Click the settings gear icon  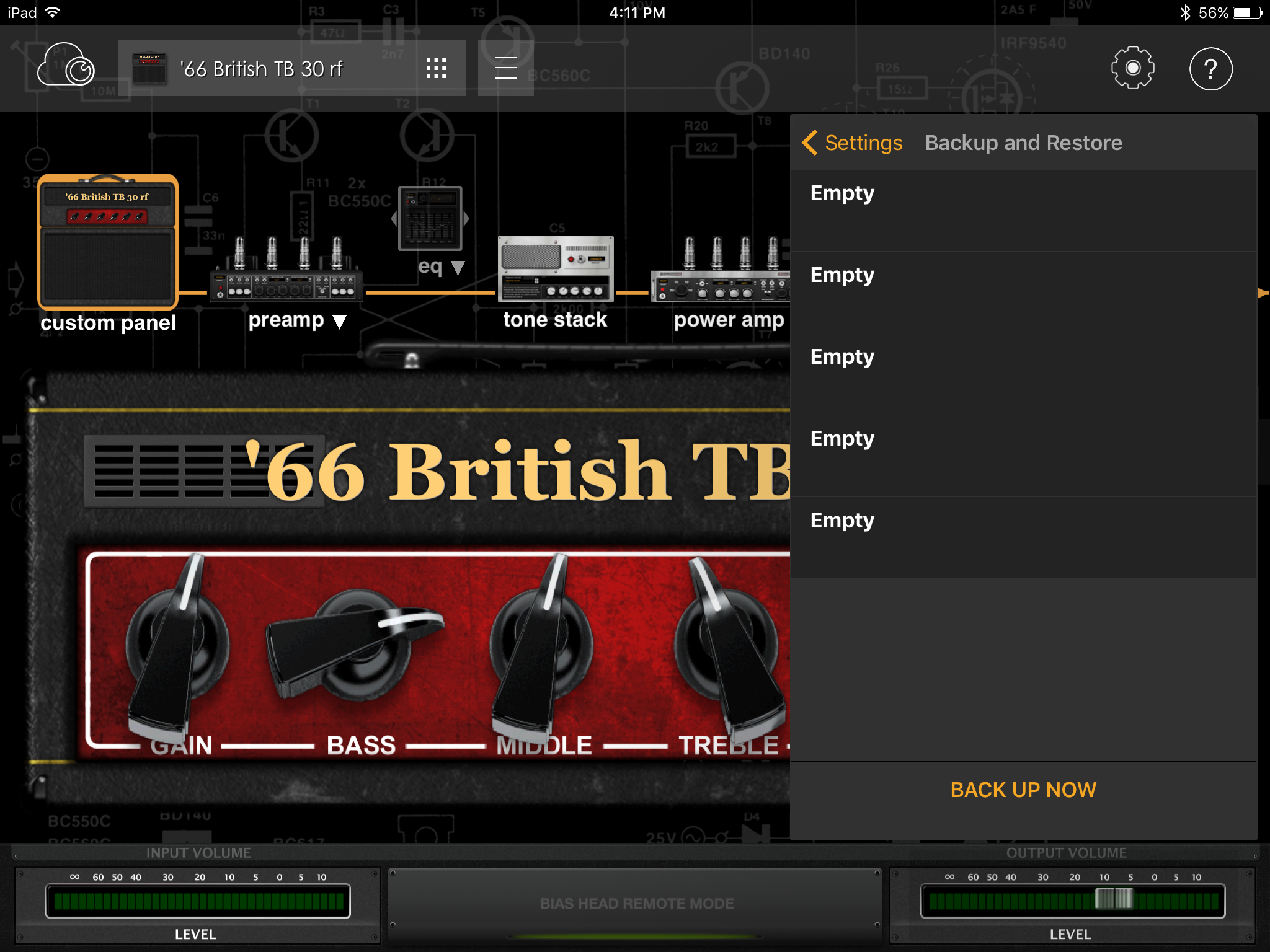pos(1132,68)
